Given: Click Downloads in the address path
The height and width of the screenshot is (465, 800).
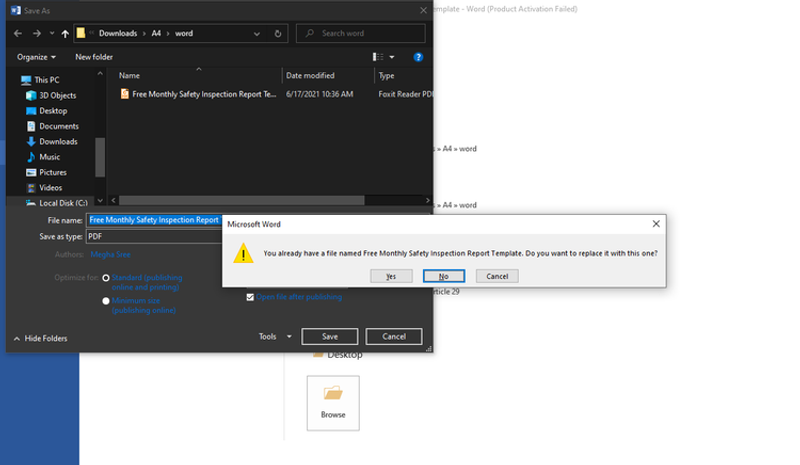Looking at the screenshot, I should coord(118,33).
